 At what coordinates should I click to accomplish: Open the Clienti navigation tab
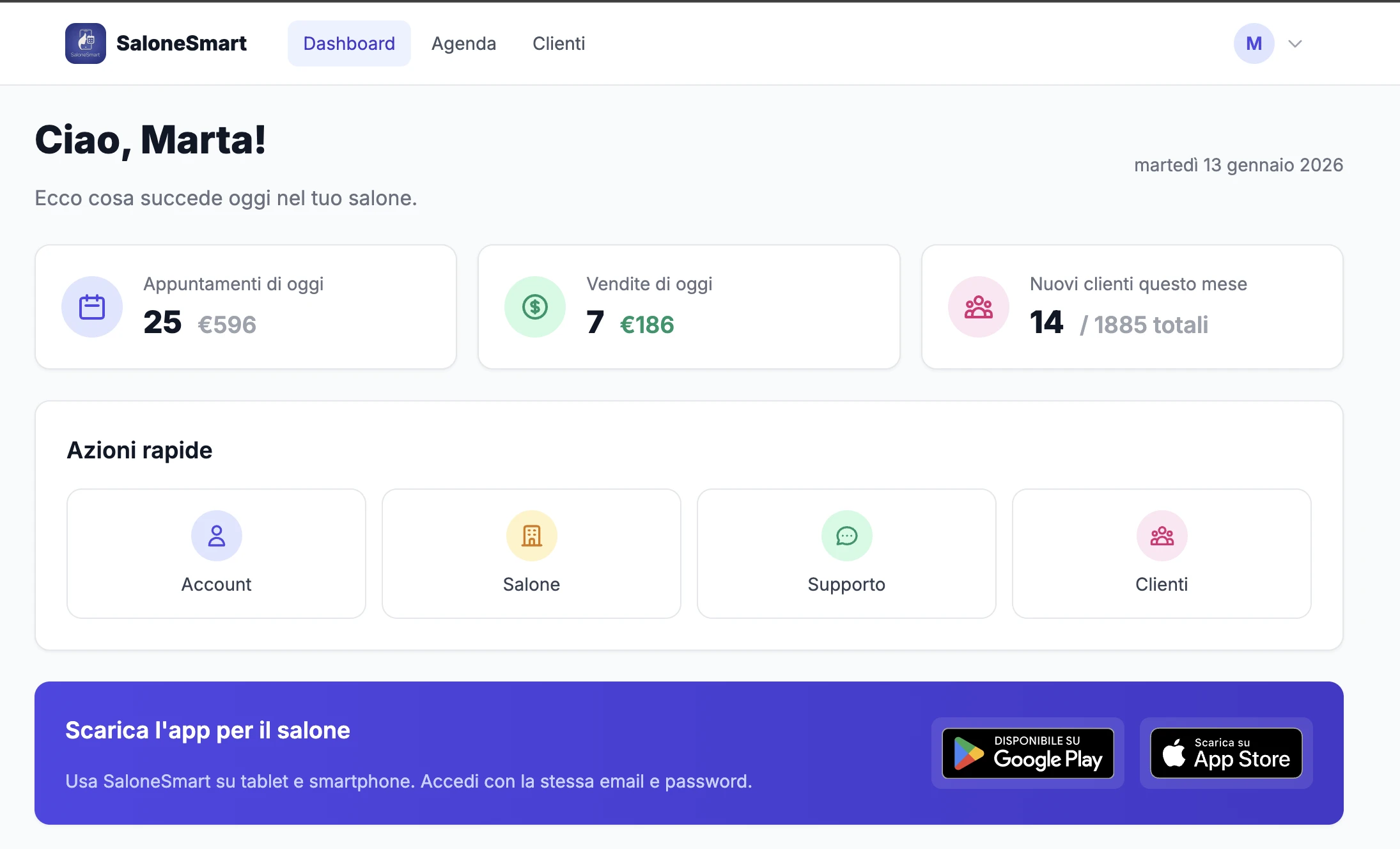click(x=559, y=43)
